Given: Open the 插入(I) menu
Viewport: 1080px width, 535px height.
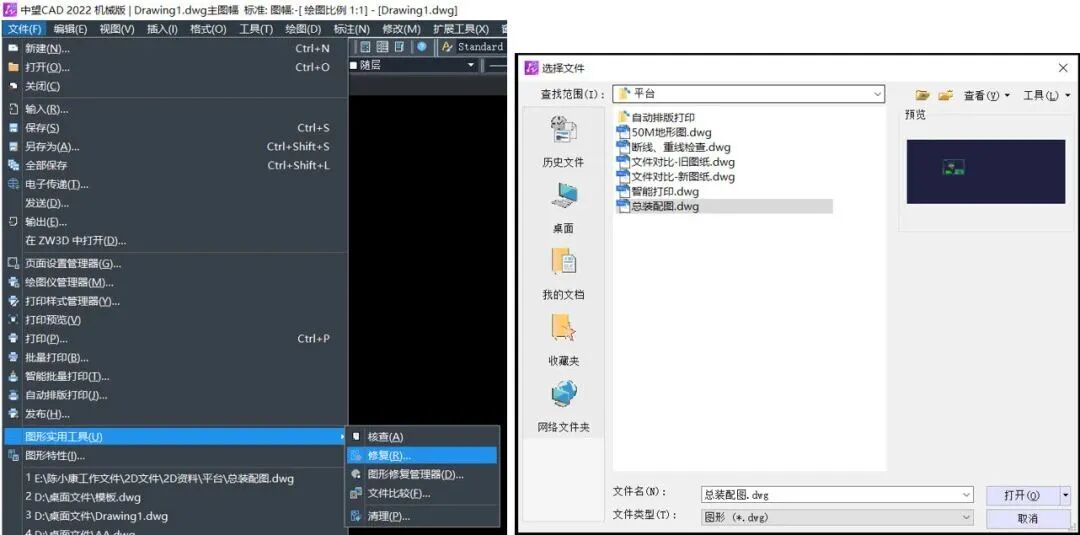Looking at the screenshot, I should [x=162, y=28].
